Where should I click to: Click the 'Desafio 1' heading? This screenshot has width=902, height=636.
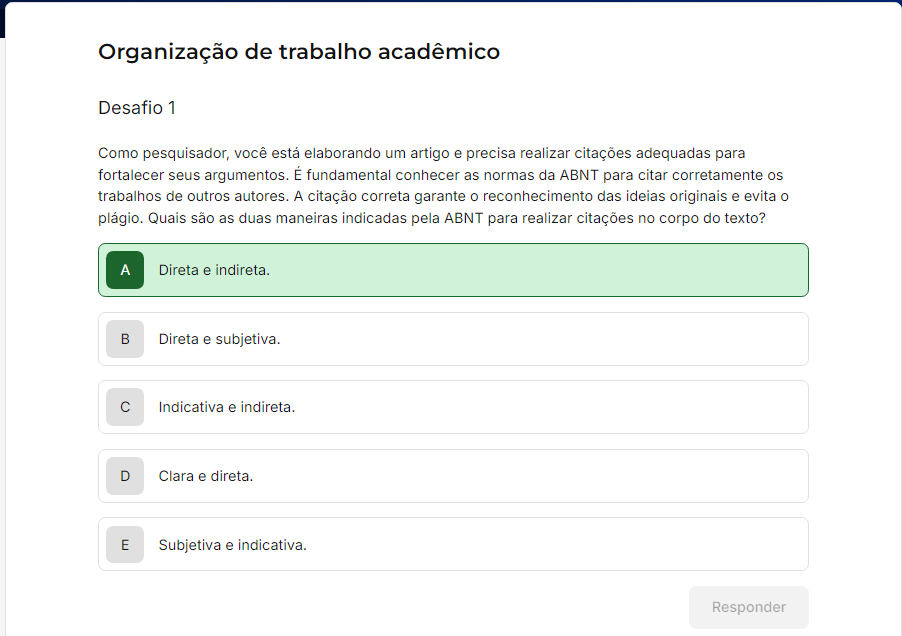[137, 108]
